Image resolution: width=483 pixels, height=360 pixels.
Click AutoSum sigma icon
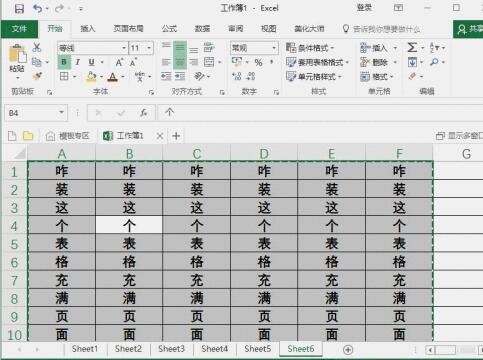click(412, 48)
